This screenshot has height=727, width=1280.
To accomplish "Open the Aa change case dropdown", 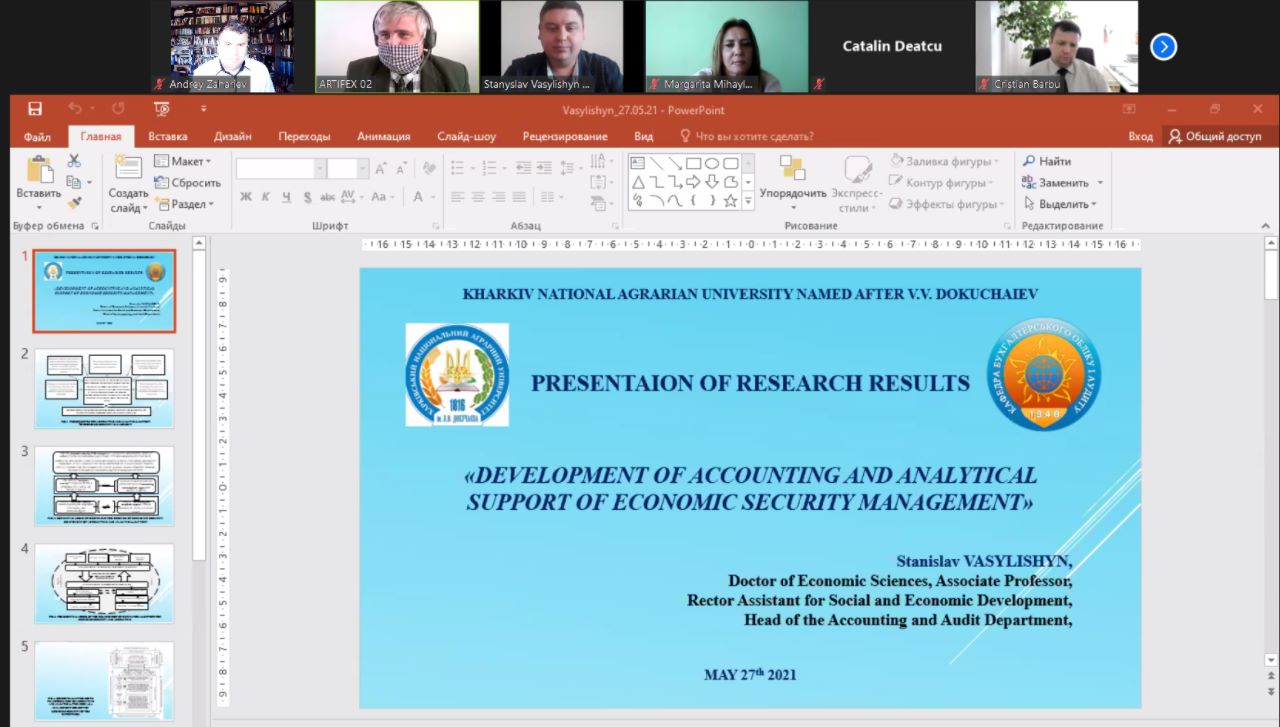I will point(384,197).
